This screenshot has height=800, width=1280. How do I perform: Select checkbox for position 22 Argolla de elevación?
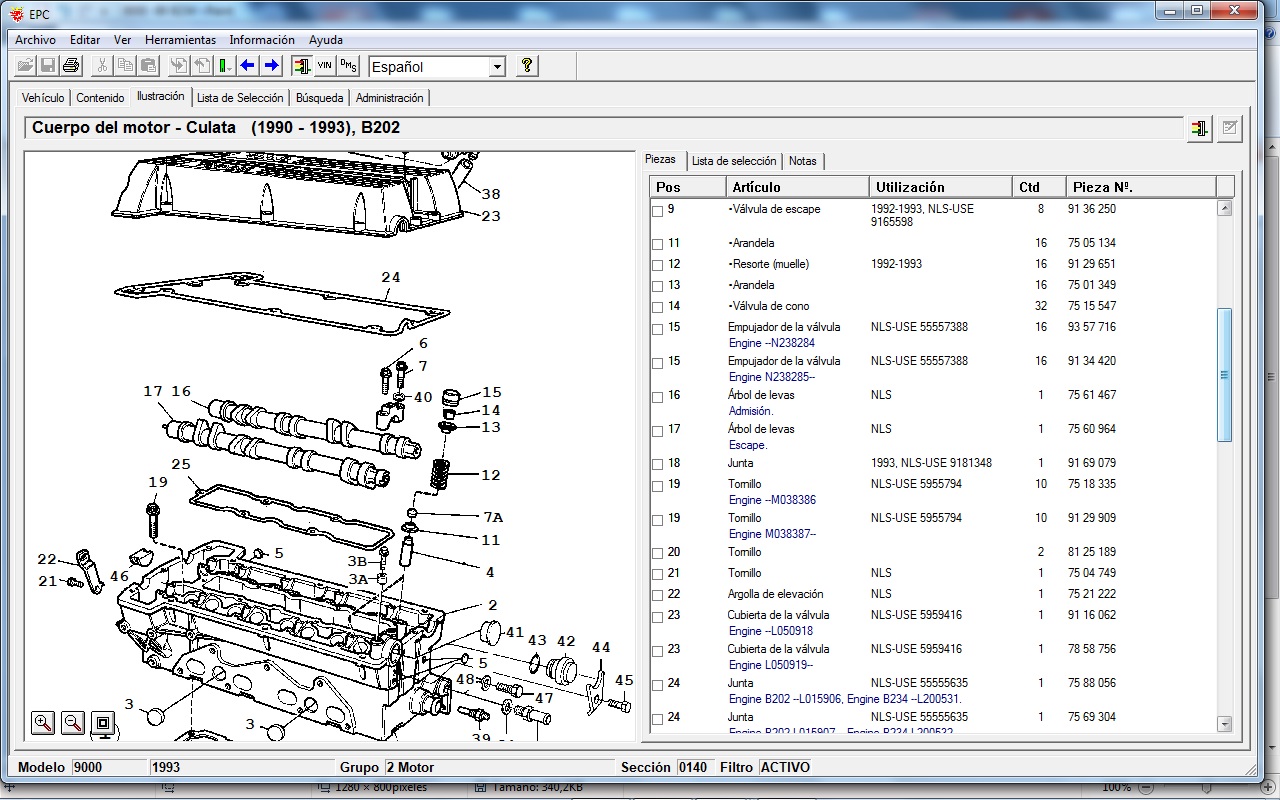pos(657,595)
